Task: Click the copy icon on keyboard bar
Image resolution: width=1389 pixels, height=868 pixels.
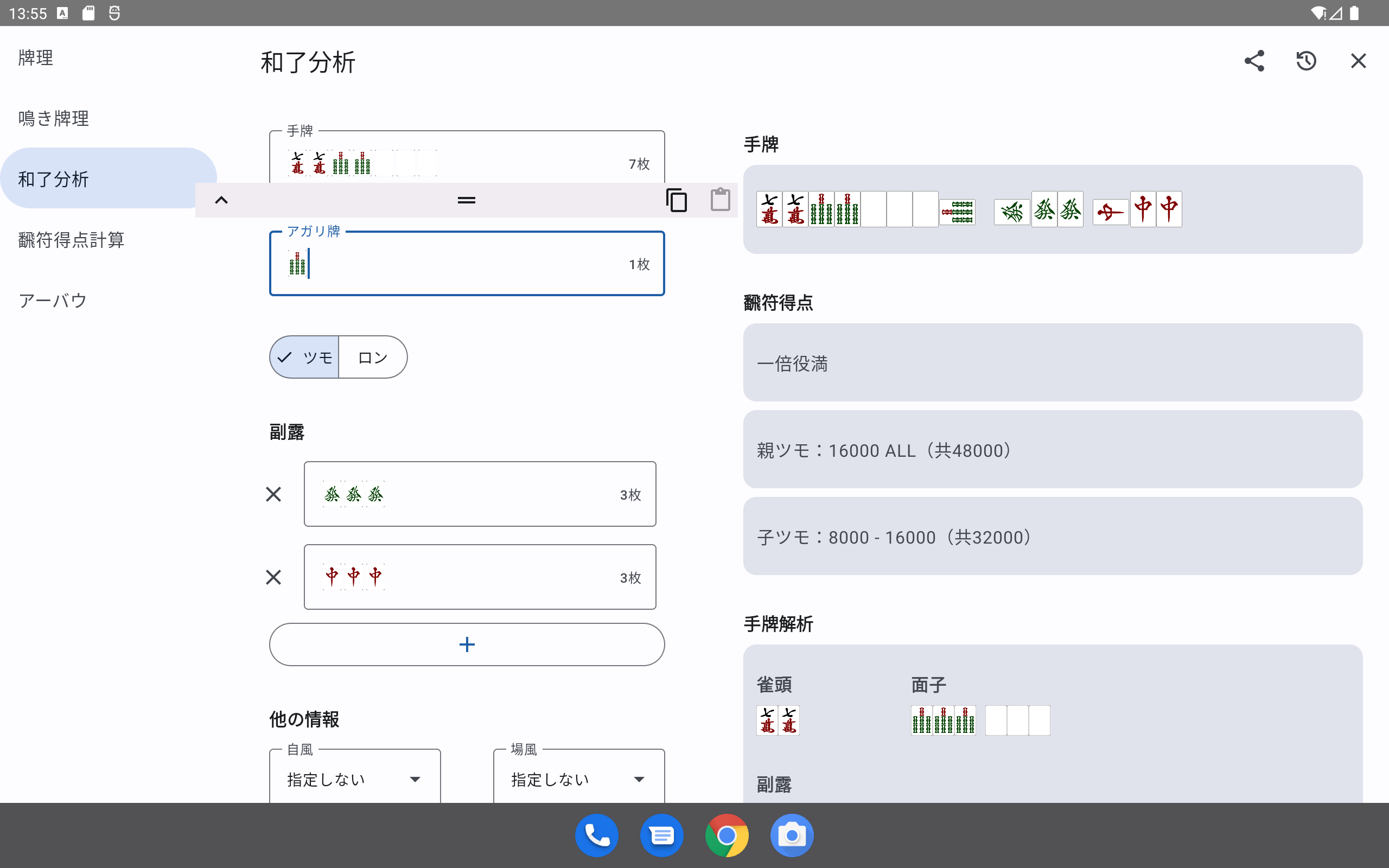Action: click(676, 200)
